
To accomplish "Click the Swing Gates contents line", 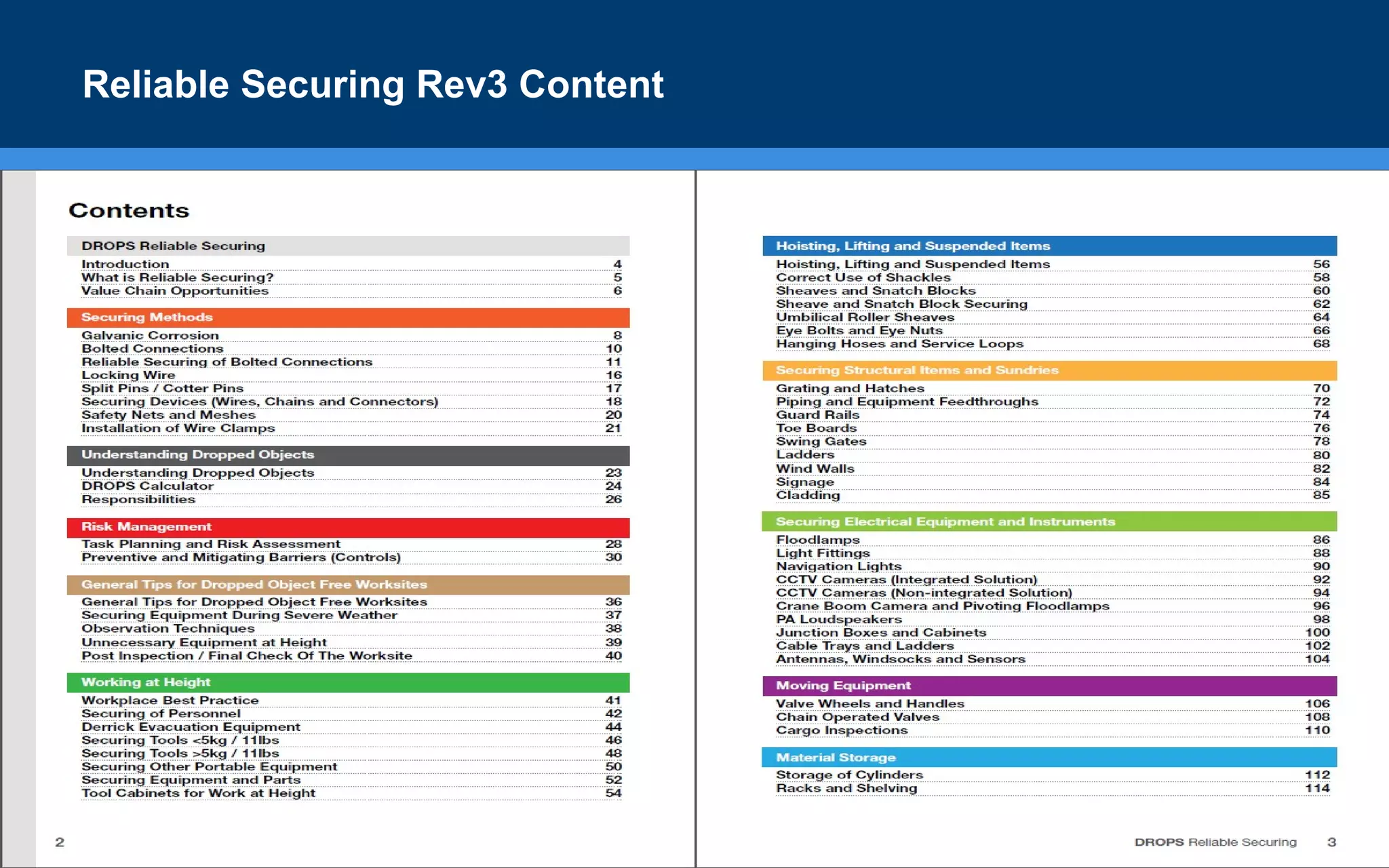I will [821, 441].
